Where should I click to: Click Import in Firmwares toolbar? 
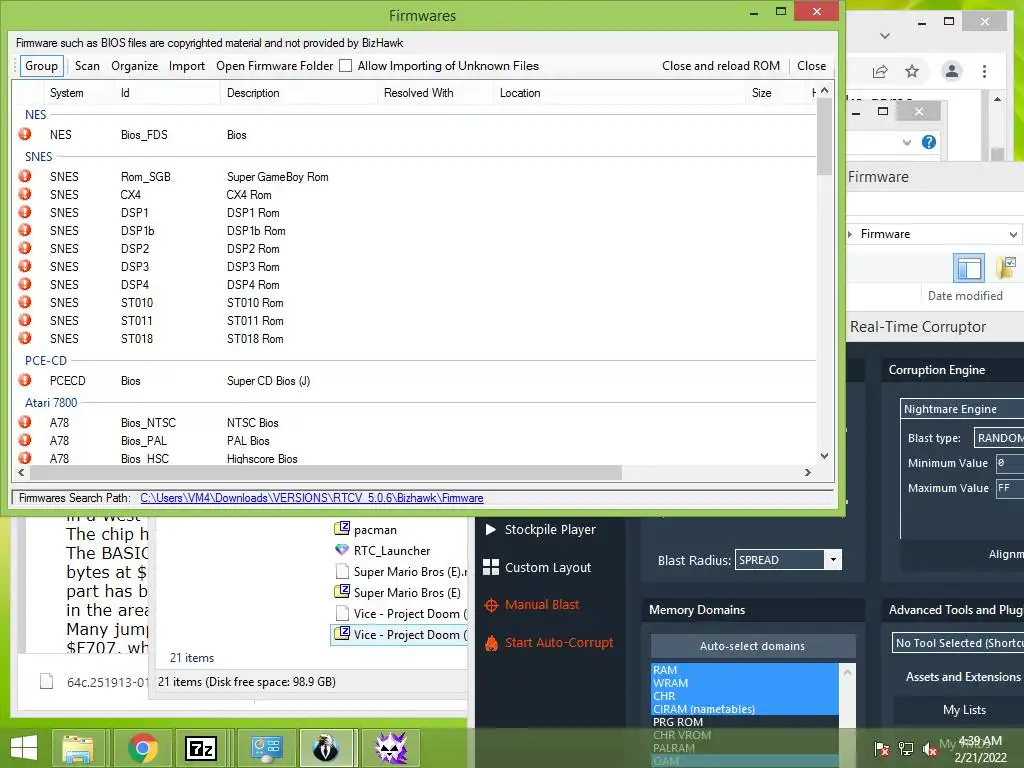187,65
